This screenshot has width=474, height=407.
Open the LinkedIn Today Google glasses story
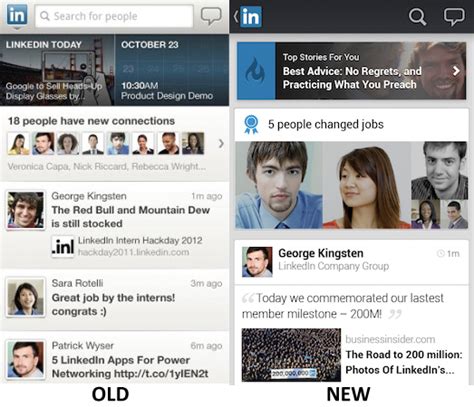57,70
